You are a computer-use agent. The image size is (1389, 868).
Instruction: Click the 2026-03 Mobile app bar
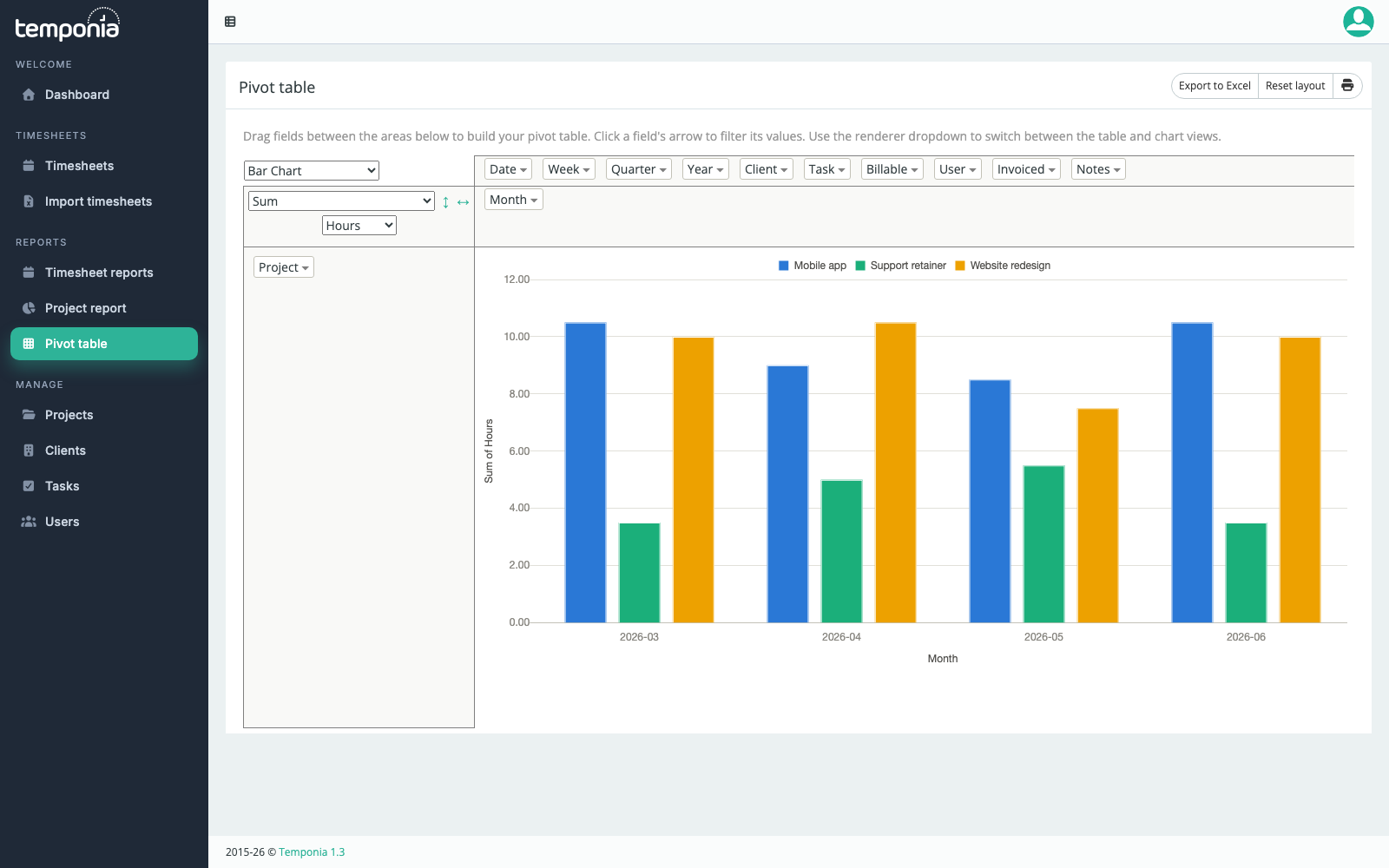tap(585, 472)
